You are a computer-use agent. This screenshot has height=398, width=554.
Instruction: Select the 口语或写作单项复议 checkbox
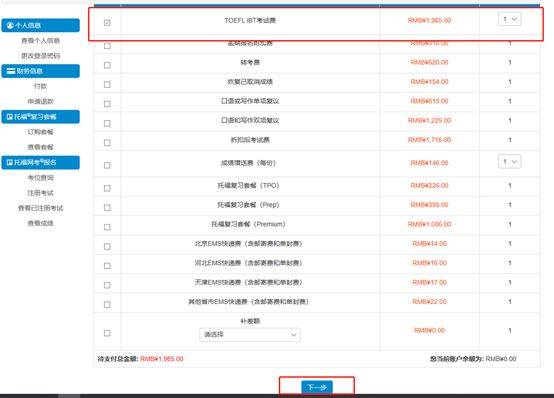(107, 104)
